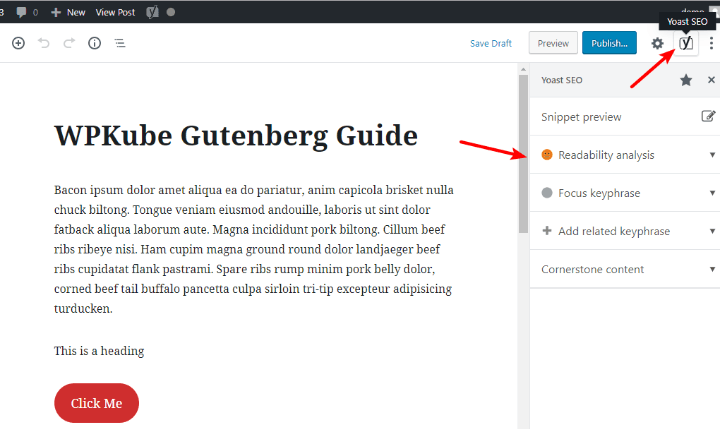Viewport: 720px width, 429px height.
Task: Undo the last edit
Action: tap(44, 43)
